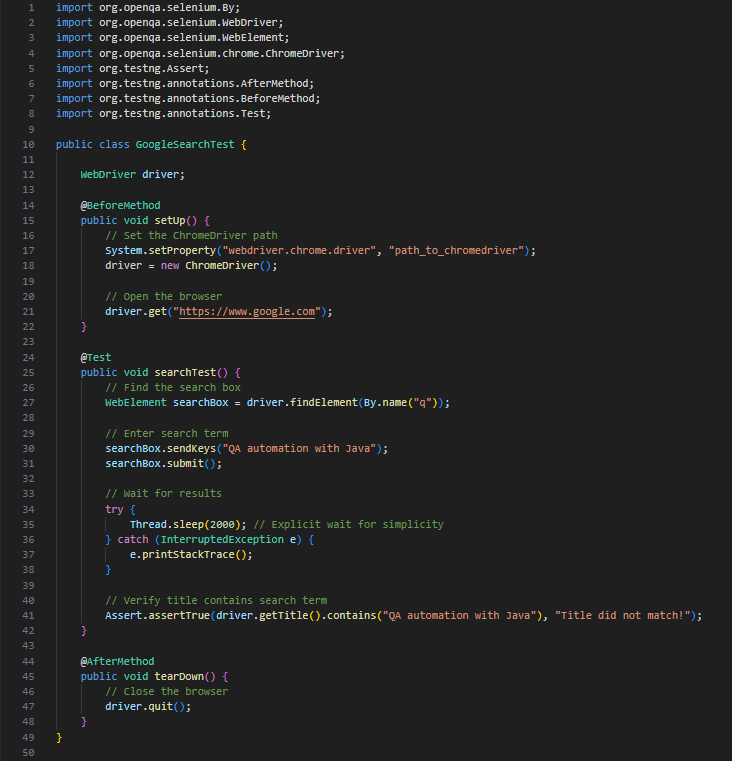Click line number 25 in the gutter
Screen dimensions: 732x761
(28, 373)
